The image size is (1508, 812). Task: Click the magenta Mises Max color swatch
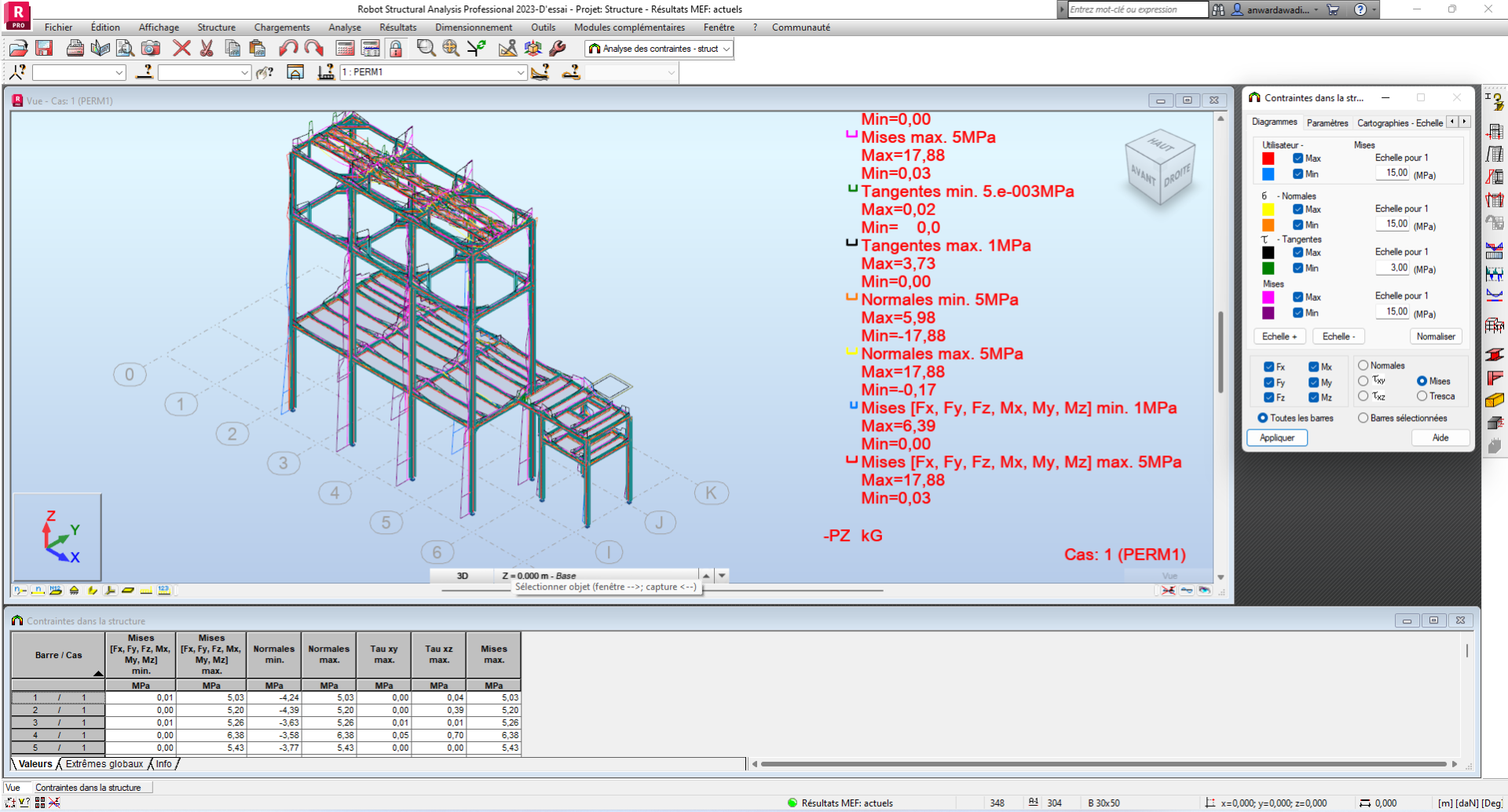[1268, 297]
